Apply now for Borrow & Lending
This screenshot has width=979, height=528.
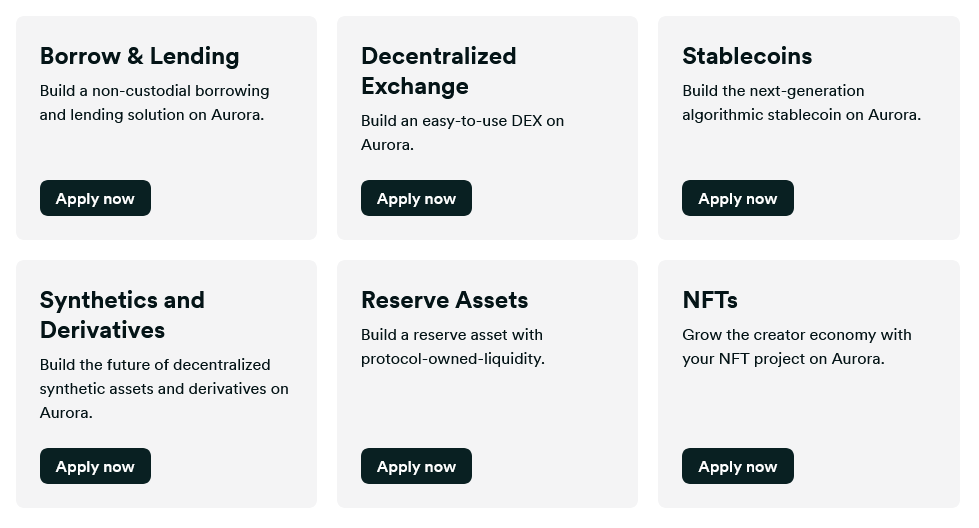tap(95, 198)
